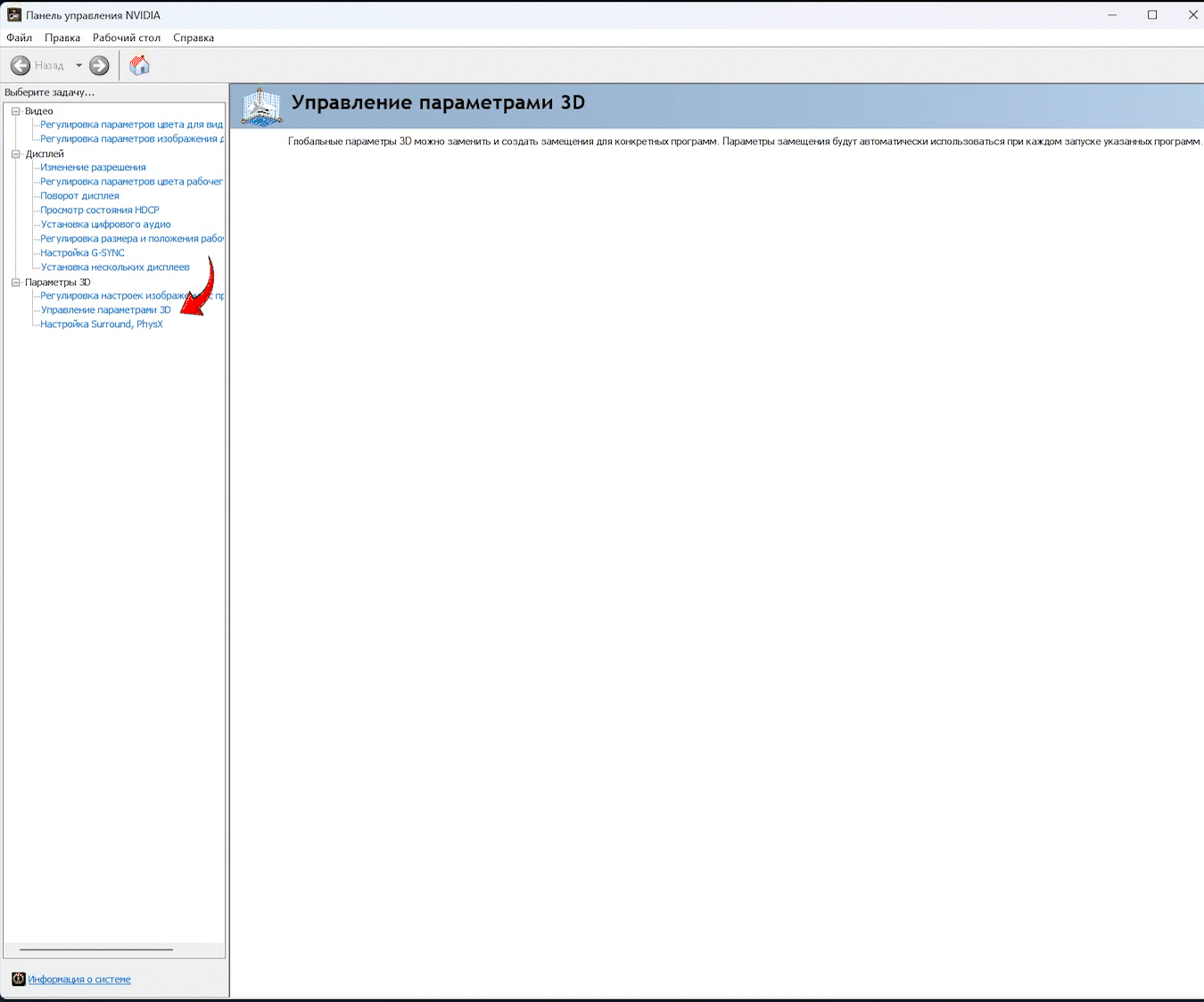The height and width of the screenshot is (1002, 1204).
Task: Open Настройка G-SYNC task
Action: (x=82, y=253)
